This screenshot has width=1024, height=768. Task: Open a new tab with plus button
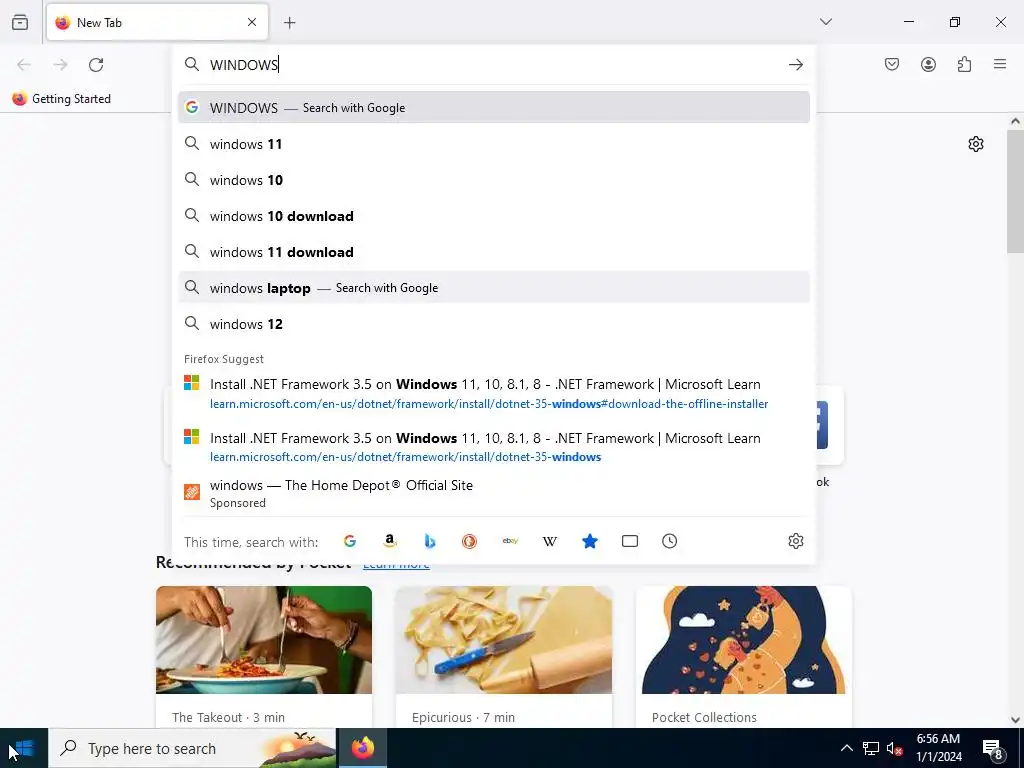point(289,23)
